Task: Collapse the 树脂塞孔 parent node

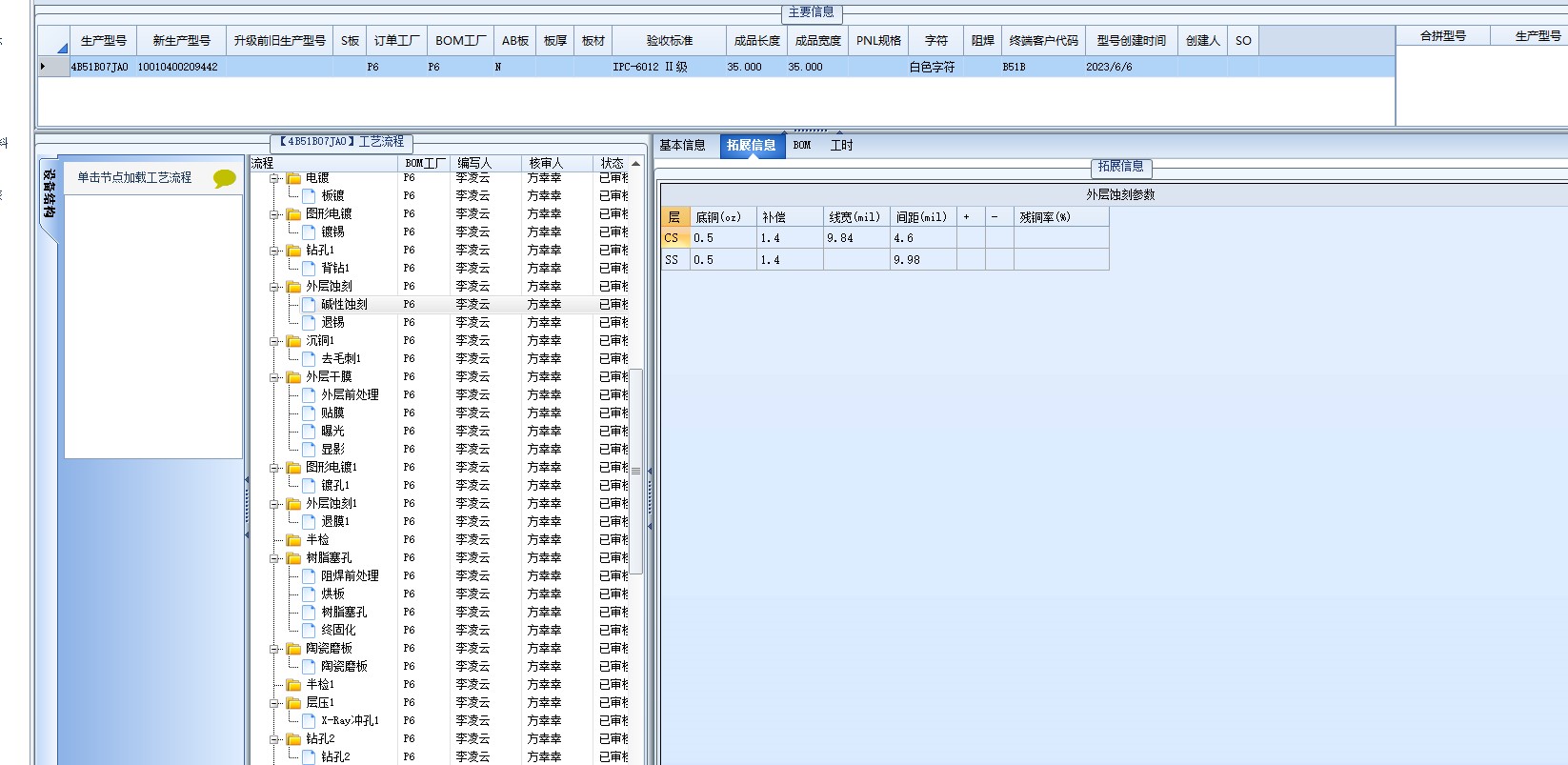Action: click(274, 558)
